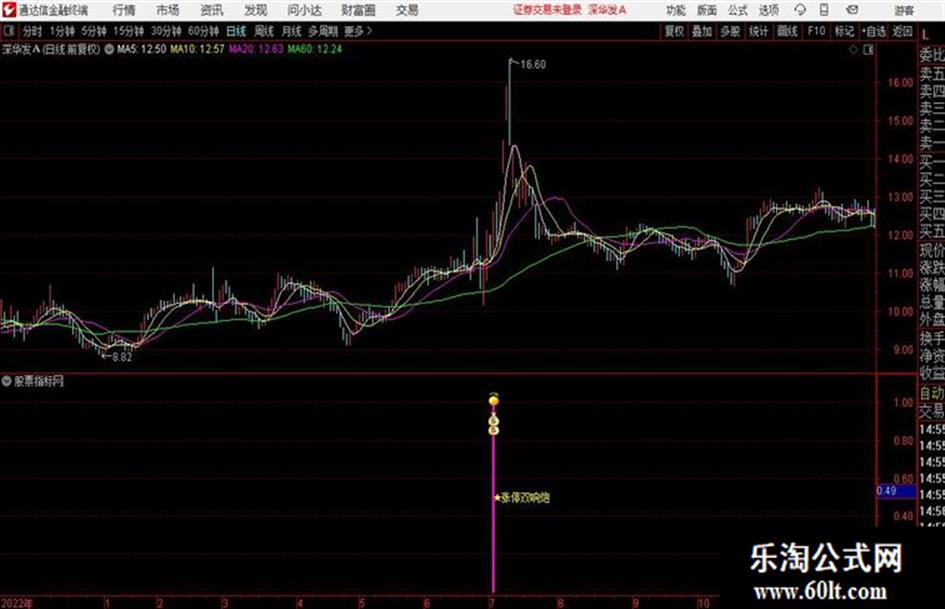Image resolution: width=945 pixels, height=609 pixels.
Task: Click the 16.60 high price label
Action: pyautogui.click(x=533, y=65)
